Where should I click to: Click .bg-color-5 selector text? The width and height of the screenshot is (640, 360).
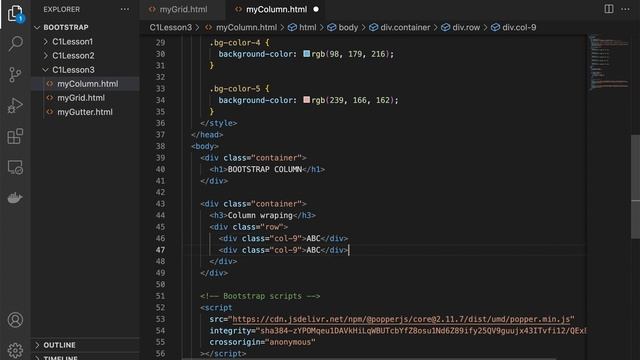coord(235,89)
